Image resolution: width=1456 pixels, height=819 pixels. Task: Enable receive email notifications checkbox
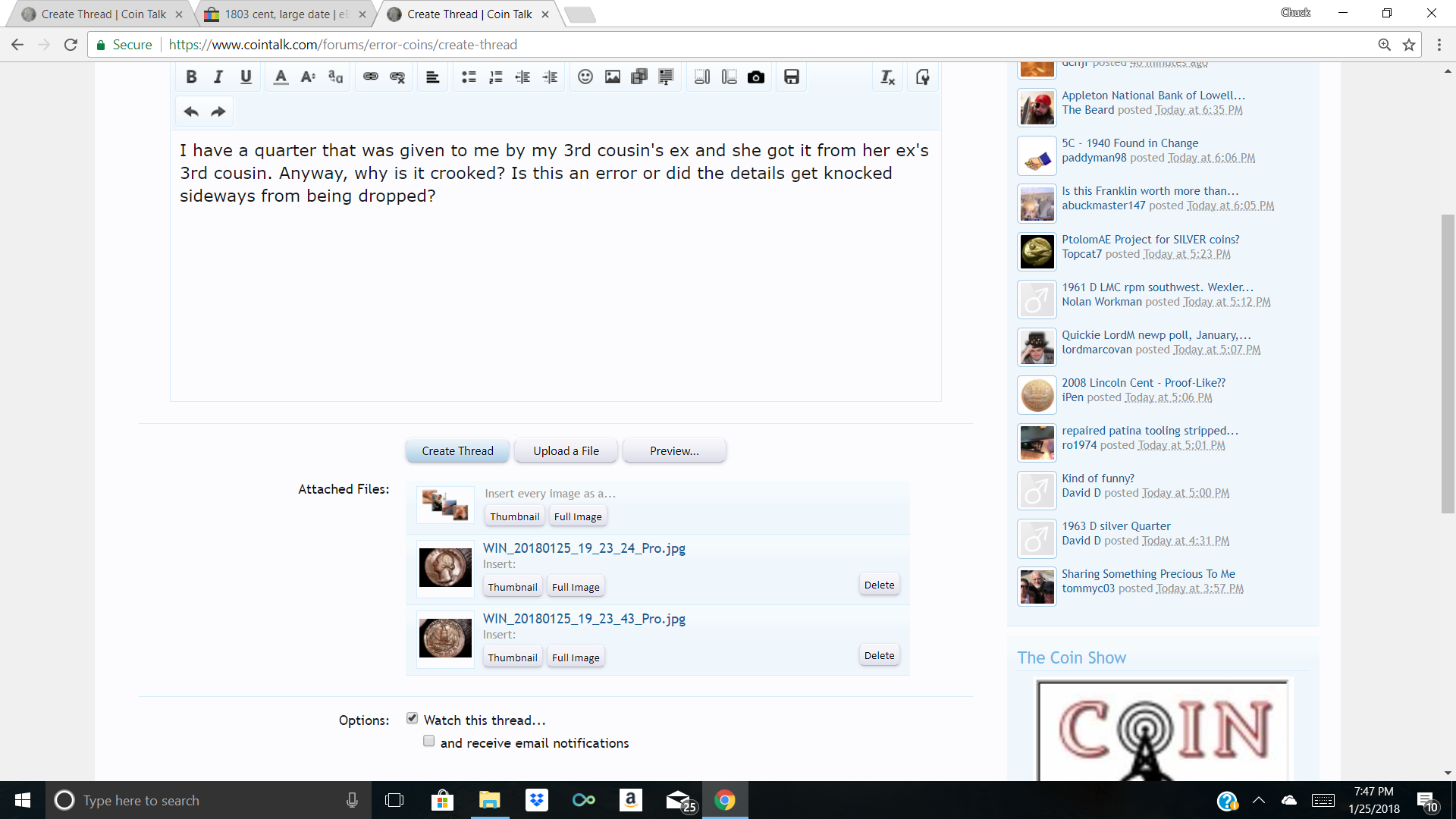(429, 741)
